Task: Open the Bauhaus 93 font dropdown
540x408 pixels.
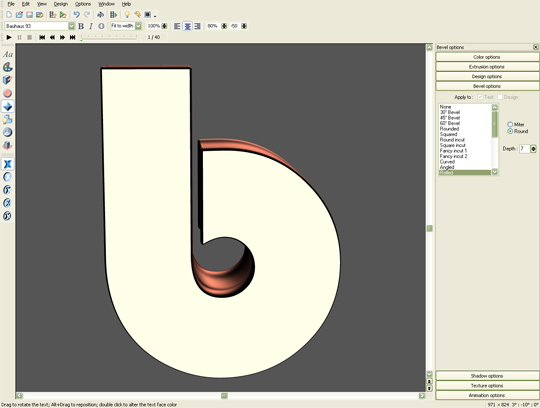Action: coord(71,26)
